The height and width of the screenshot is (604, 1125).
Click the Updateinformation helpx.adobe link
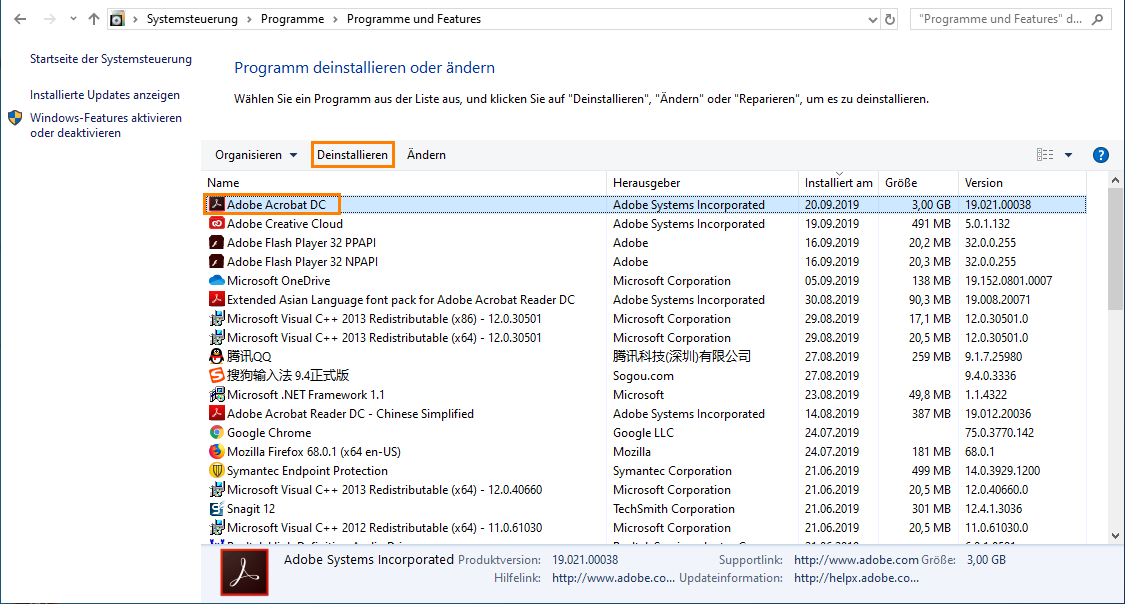(857, 578)
